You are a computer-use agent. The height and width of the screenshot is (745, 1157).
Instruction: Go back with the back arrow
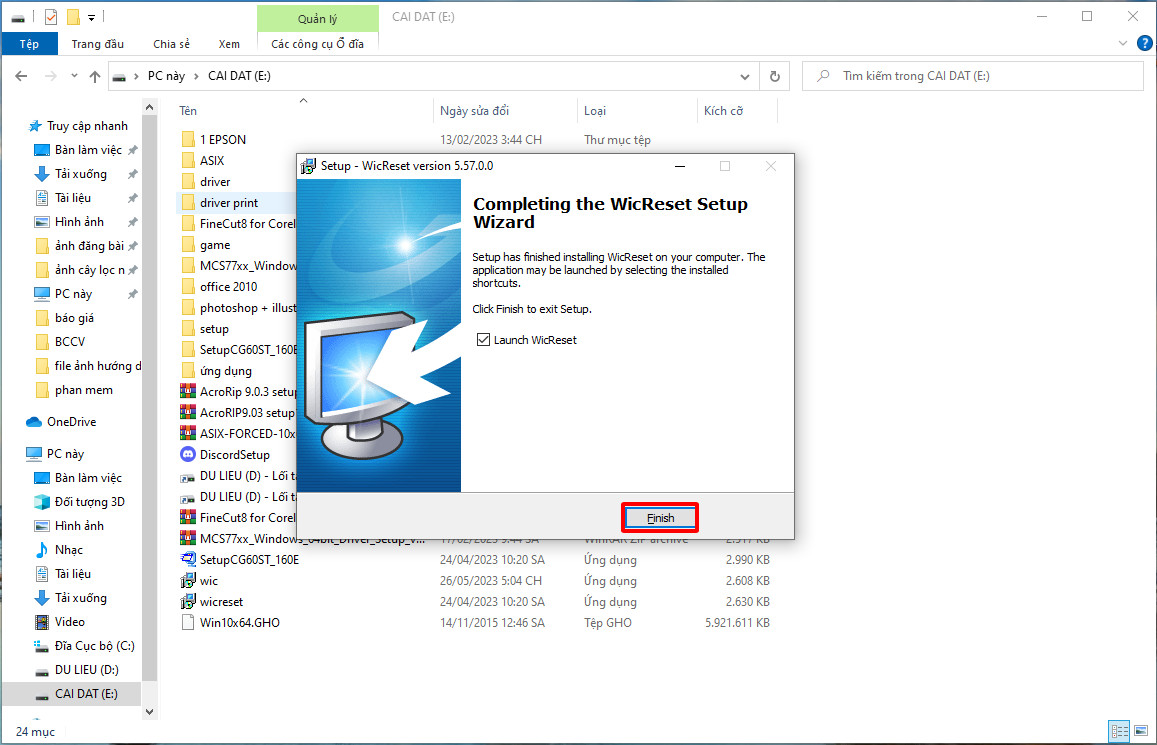tap(21, 76)
